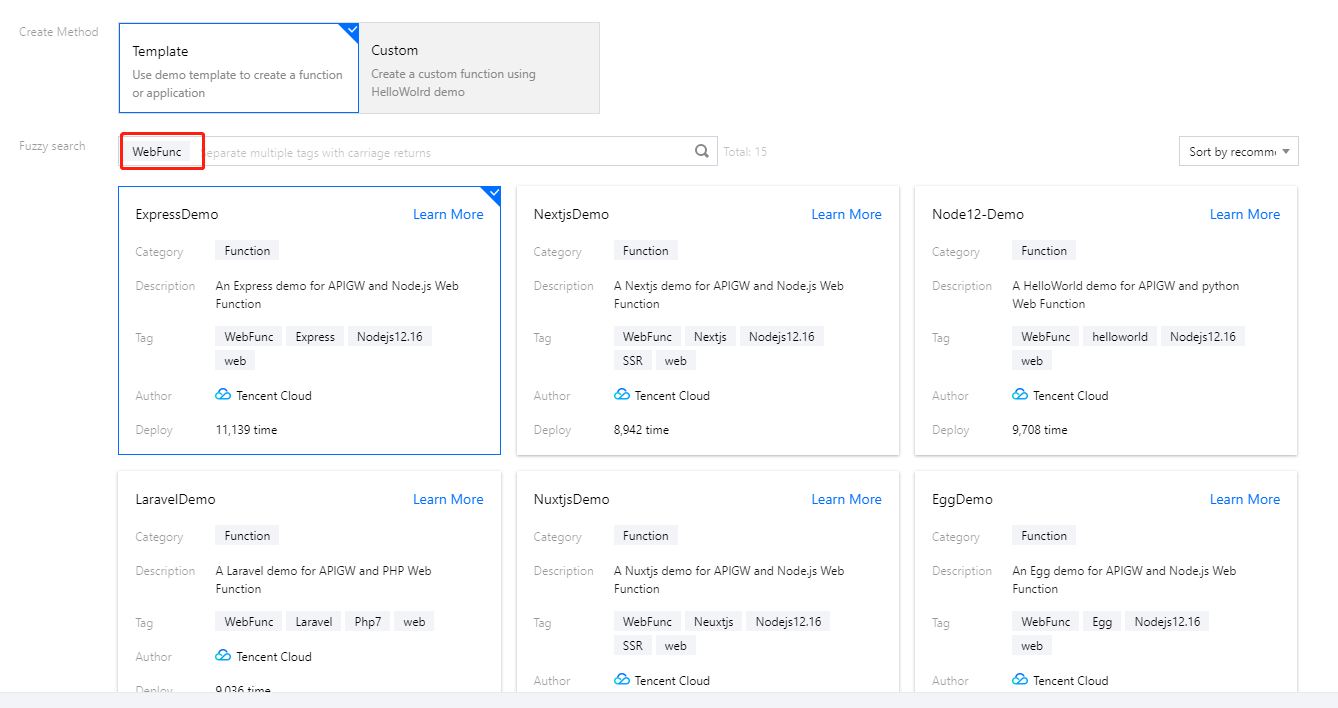
Task: Open Learn More for EggDemo
Action: pyautogui.click(x=1244, y=499)
